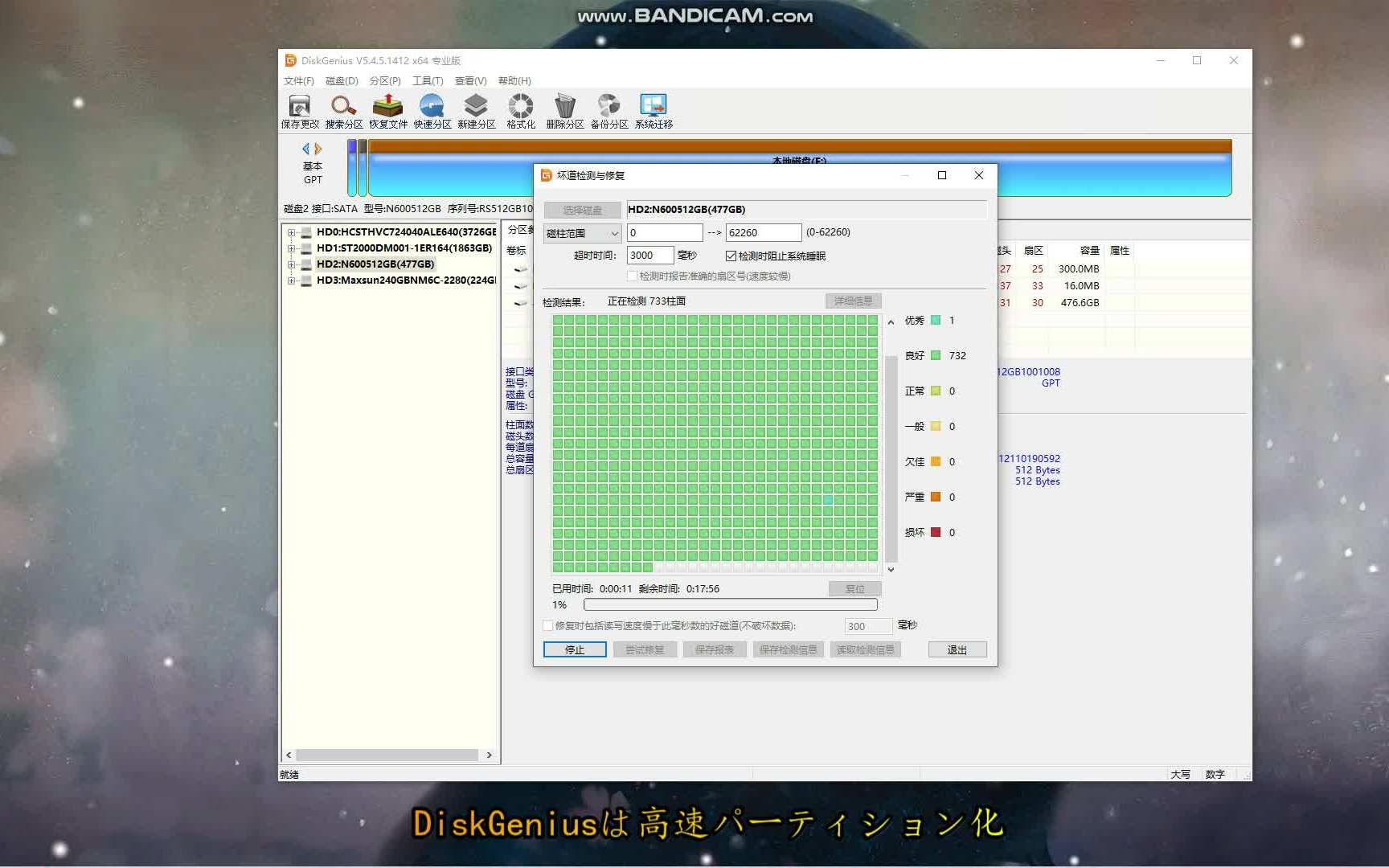Maximize the bad track detection dialog
The image size is (1389, 868).
(942, 175)
